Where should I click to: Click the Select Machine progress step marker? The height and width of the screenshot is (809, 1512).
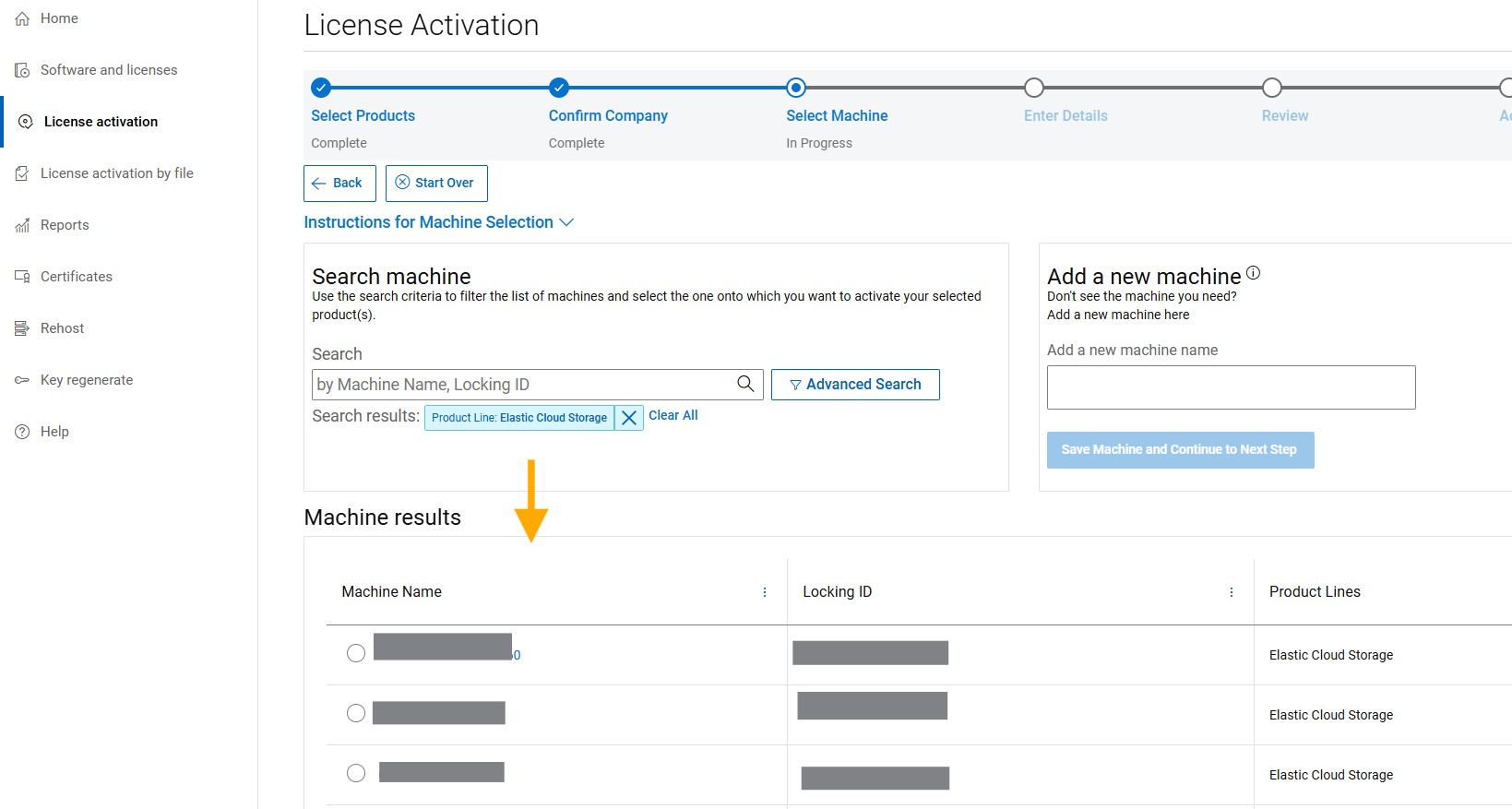[796, 88]
